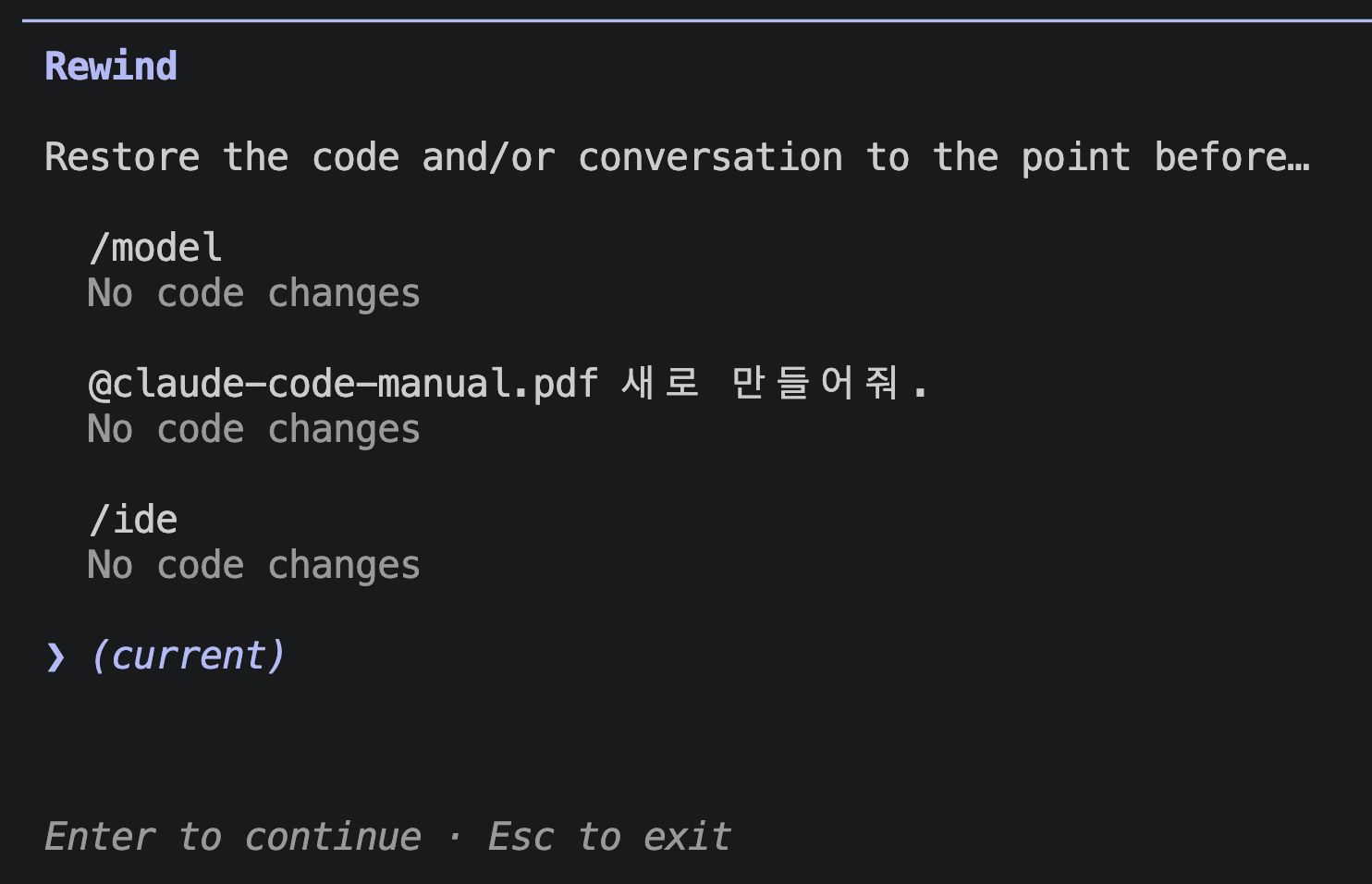Click 'No code changes' under /model

254,294
